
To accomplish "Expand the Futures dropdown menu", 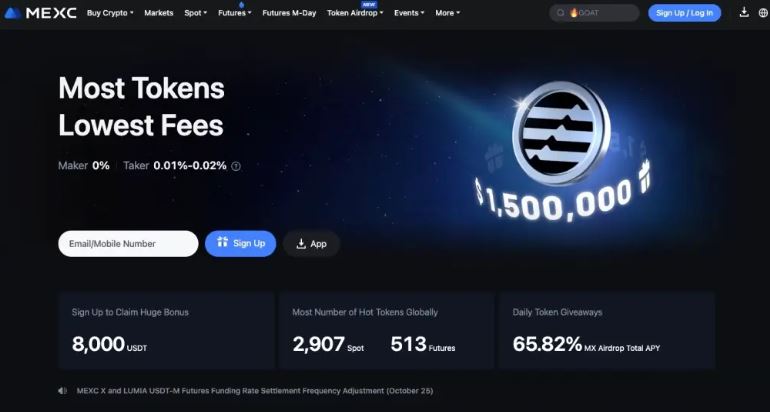I will coord(235,13).
